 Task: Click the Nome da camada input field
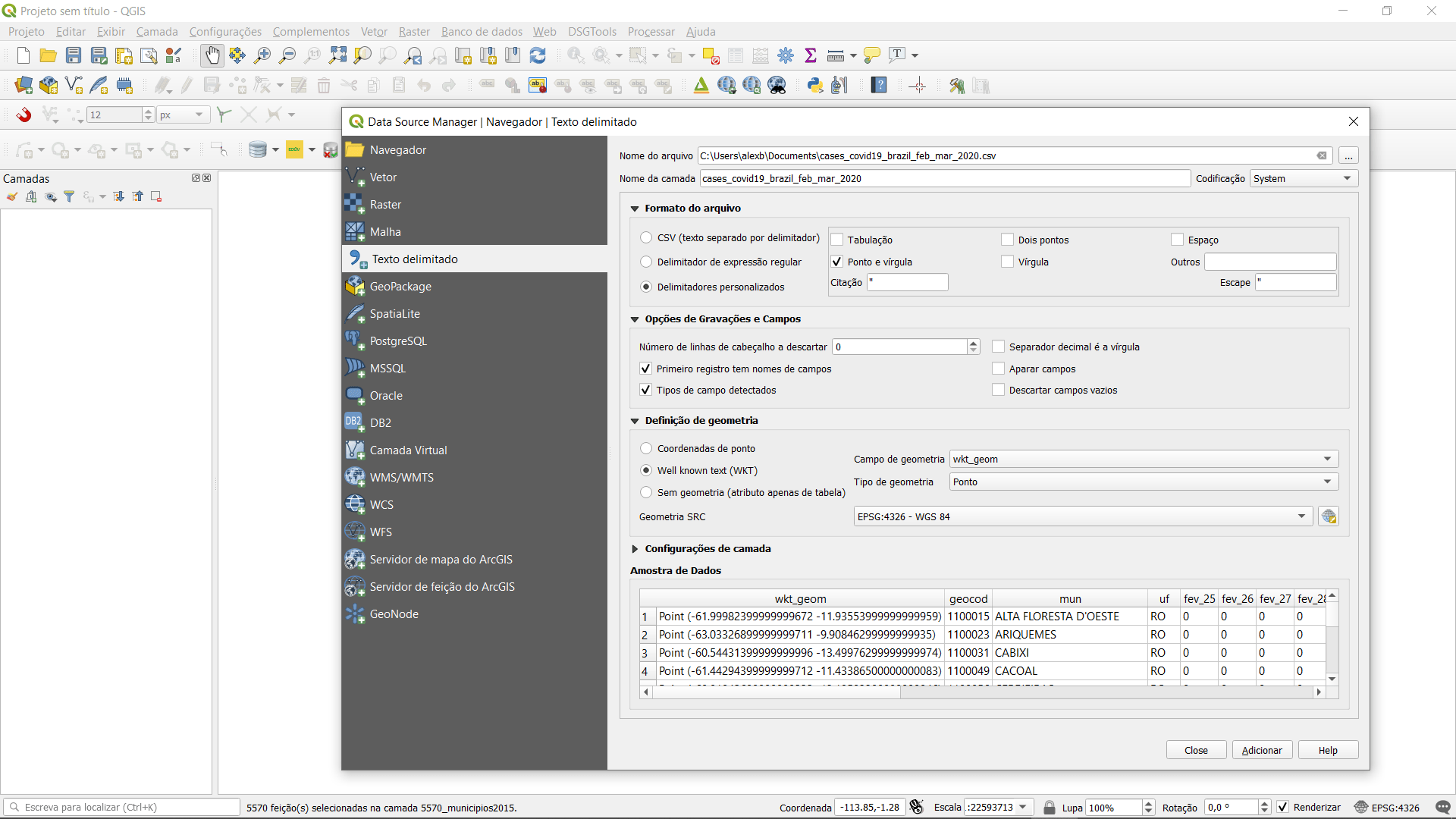click(944, 179)
